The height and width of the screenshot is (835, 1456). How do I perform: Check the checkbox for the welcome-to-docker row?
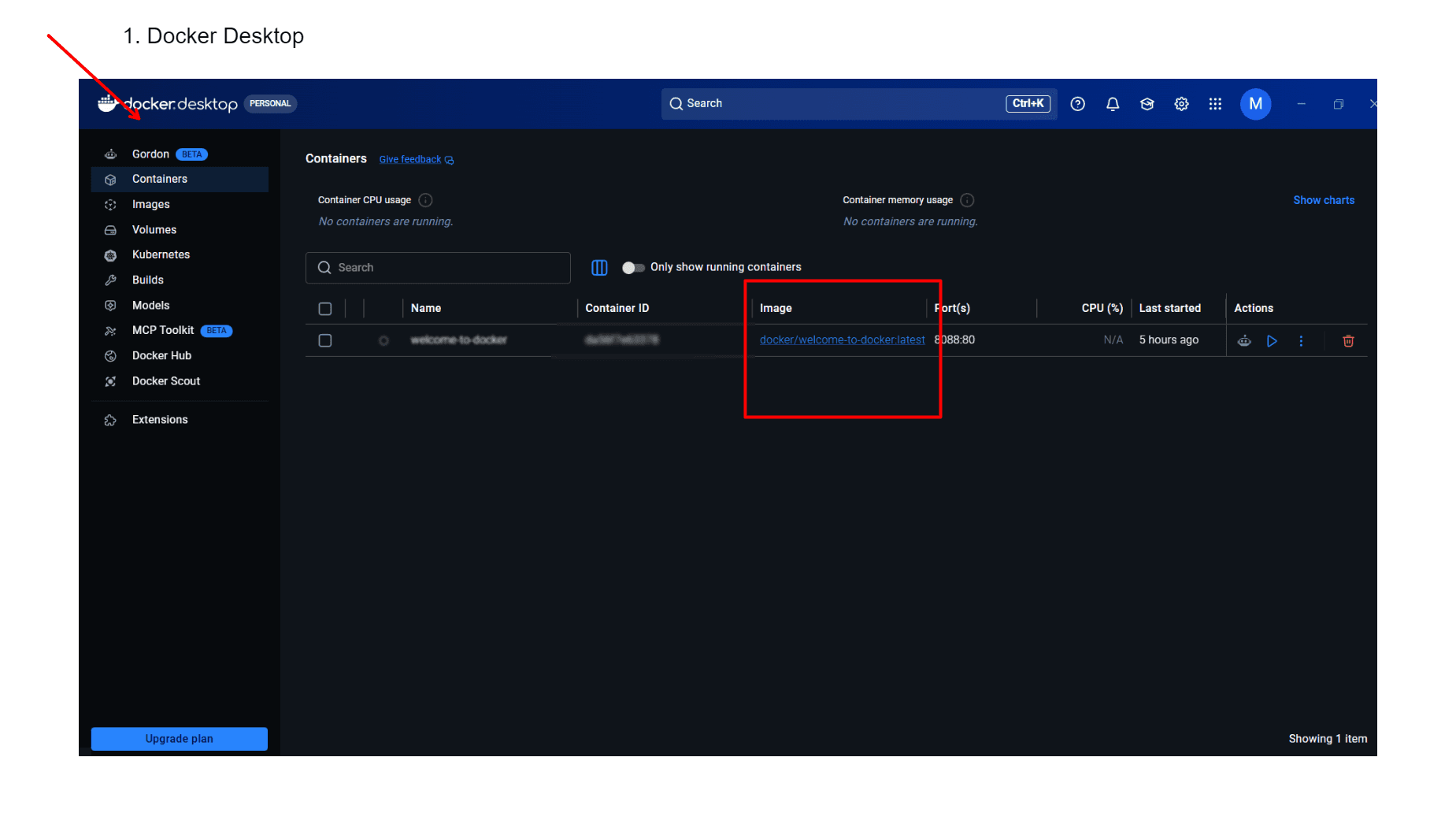pos(325,340)
